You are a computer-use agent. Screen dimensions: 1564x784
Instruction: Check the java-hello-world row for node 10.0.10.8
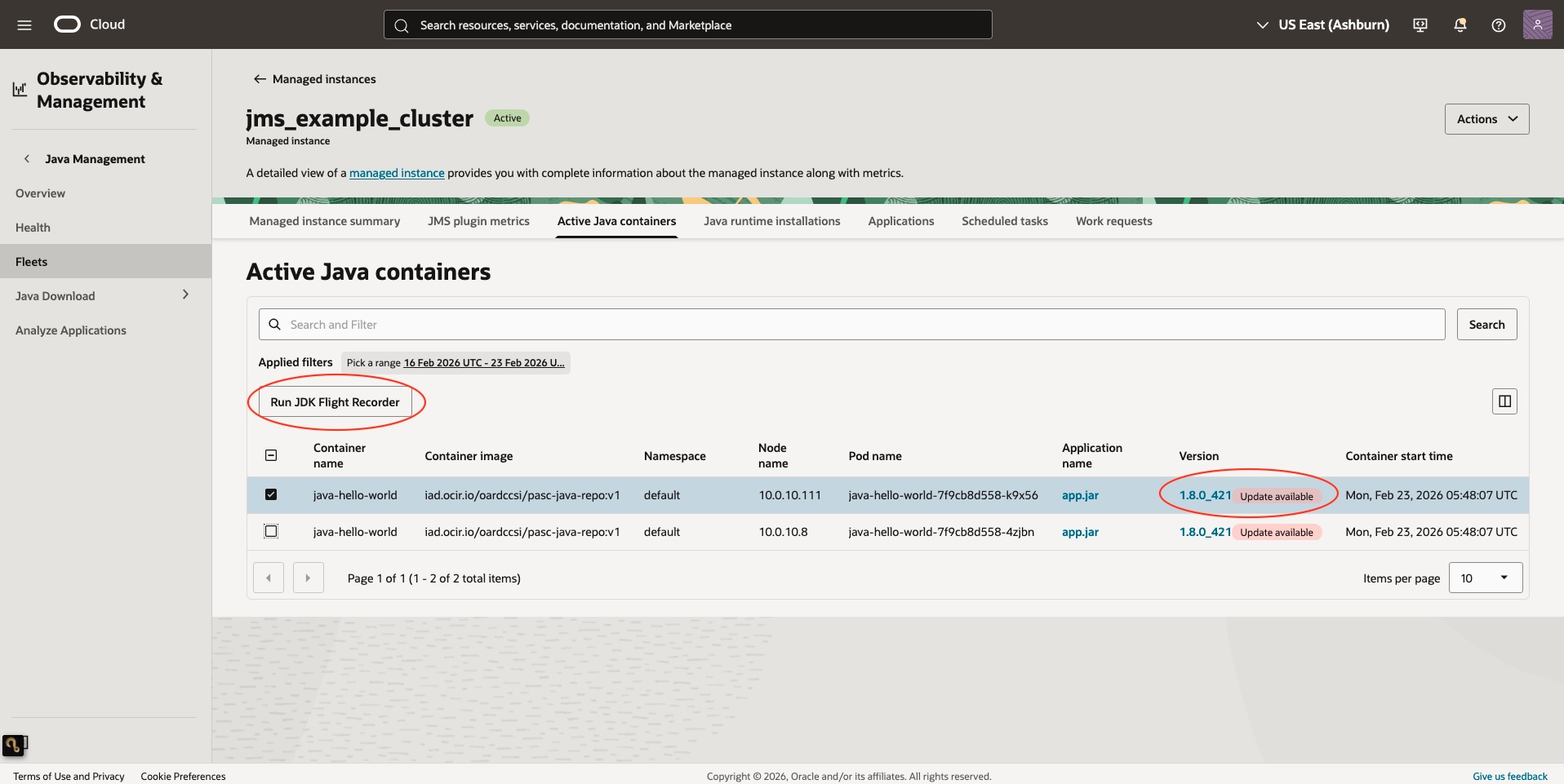pos(271,531)
